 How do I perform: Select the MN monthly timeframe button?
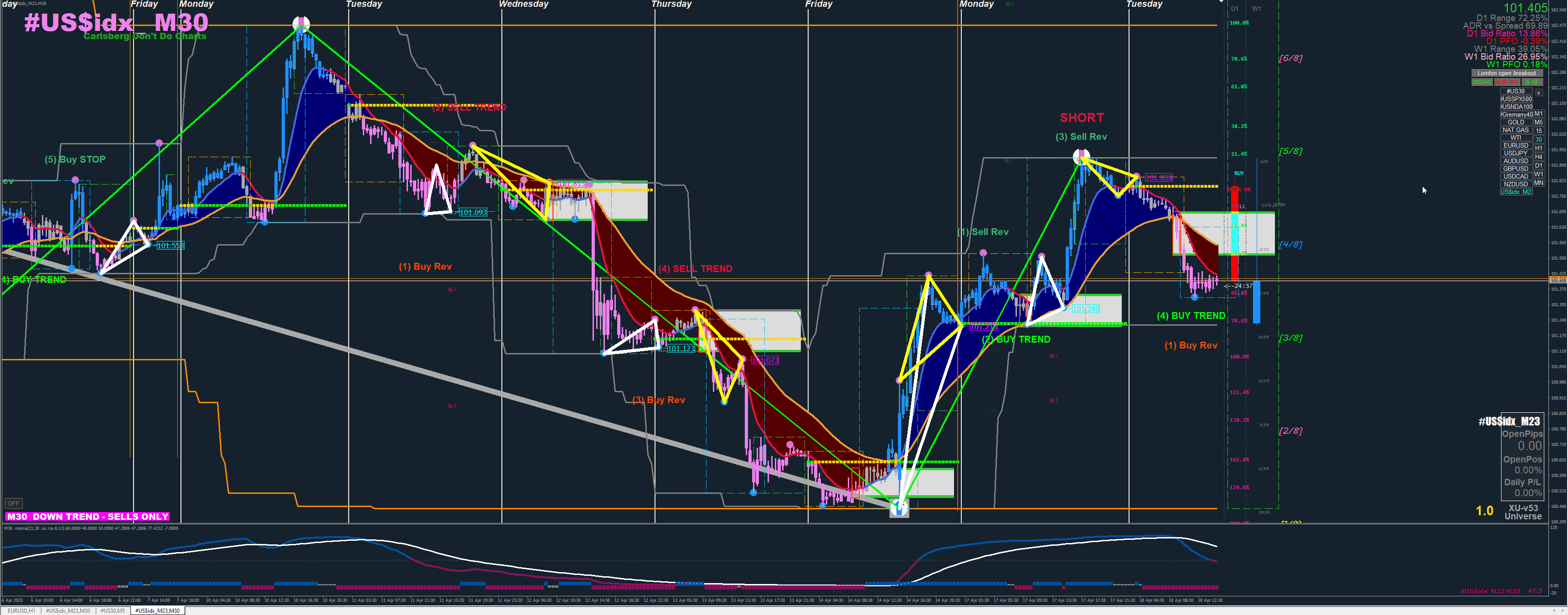pos(1539,183)
